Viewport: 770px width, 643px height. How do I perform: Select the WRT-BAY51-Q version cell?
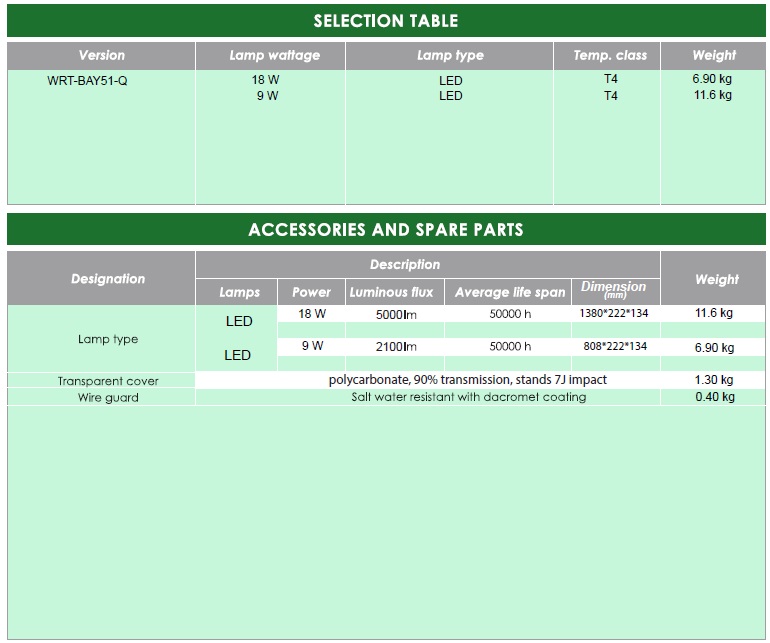87,81
